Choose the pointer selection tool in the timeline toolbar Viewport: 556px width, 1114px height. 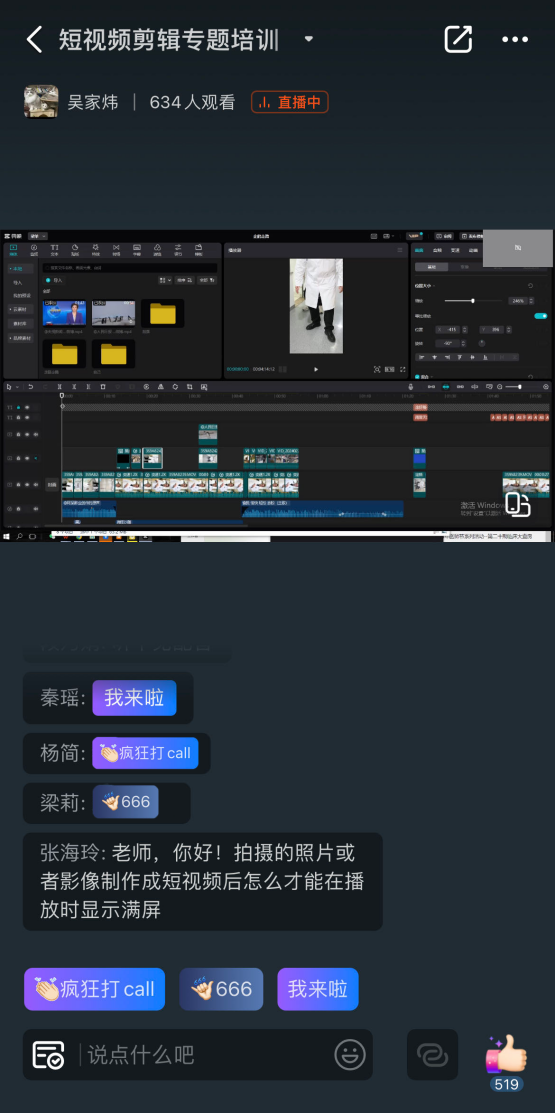coord(9,386)
